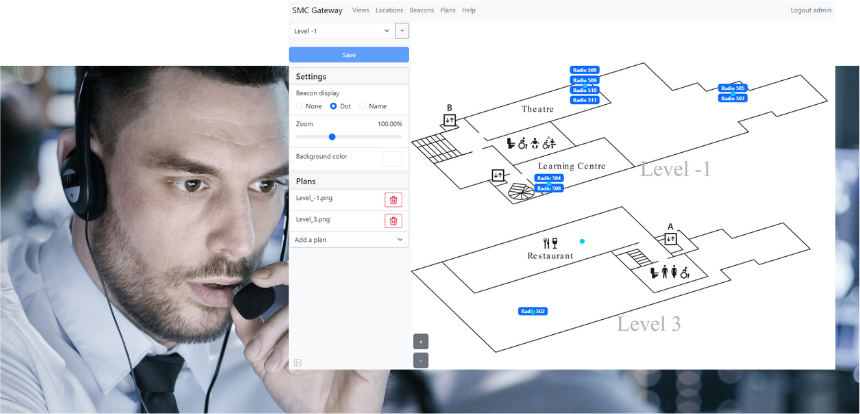The height and width of the screenshot is (414, 860).
Task: Select the unlabeled cyan beacon dot near Restaurant
Action: [582, 241]
